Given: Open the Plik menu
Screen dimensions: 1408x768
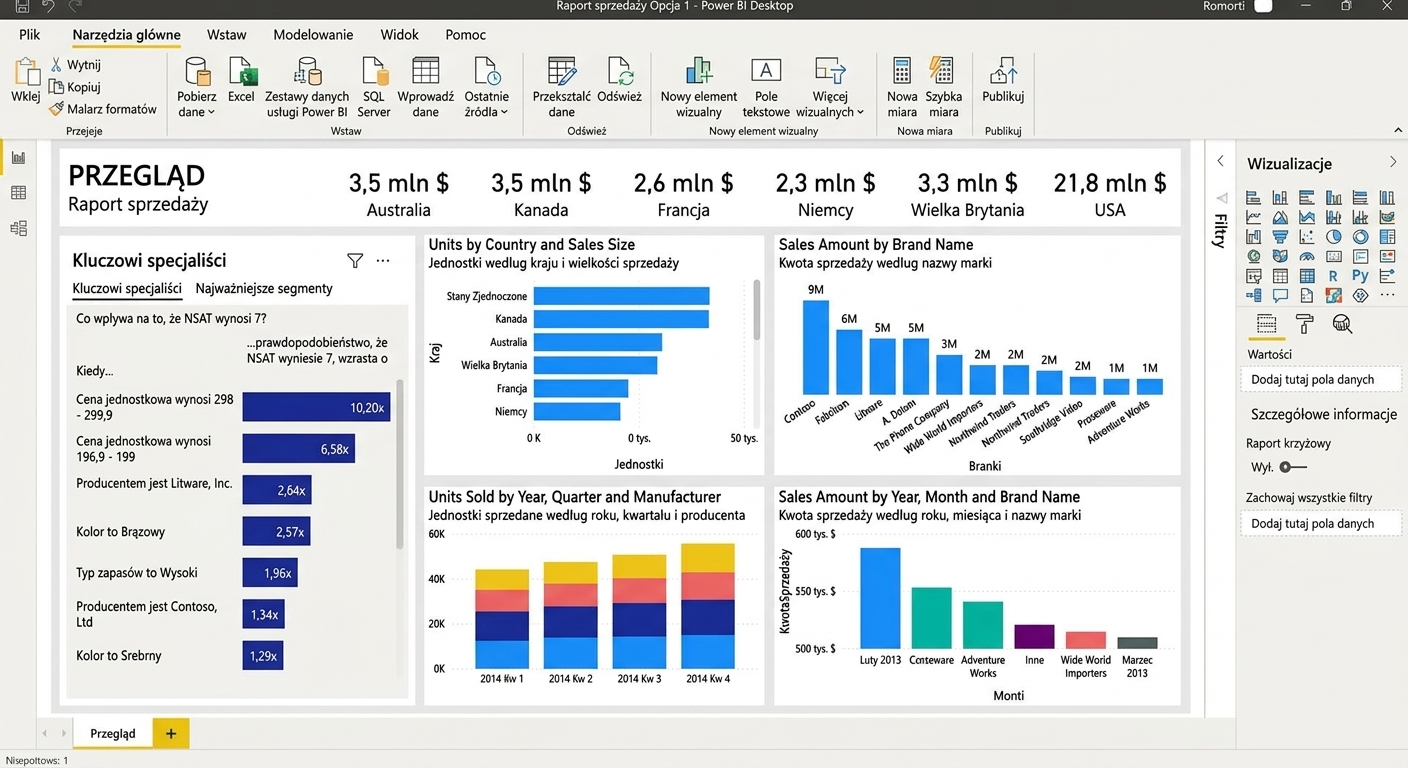Looking at the screenshot, I should point(29,34).
